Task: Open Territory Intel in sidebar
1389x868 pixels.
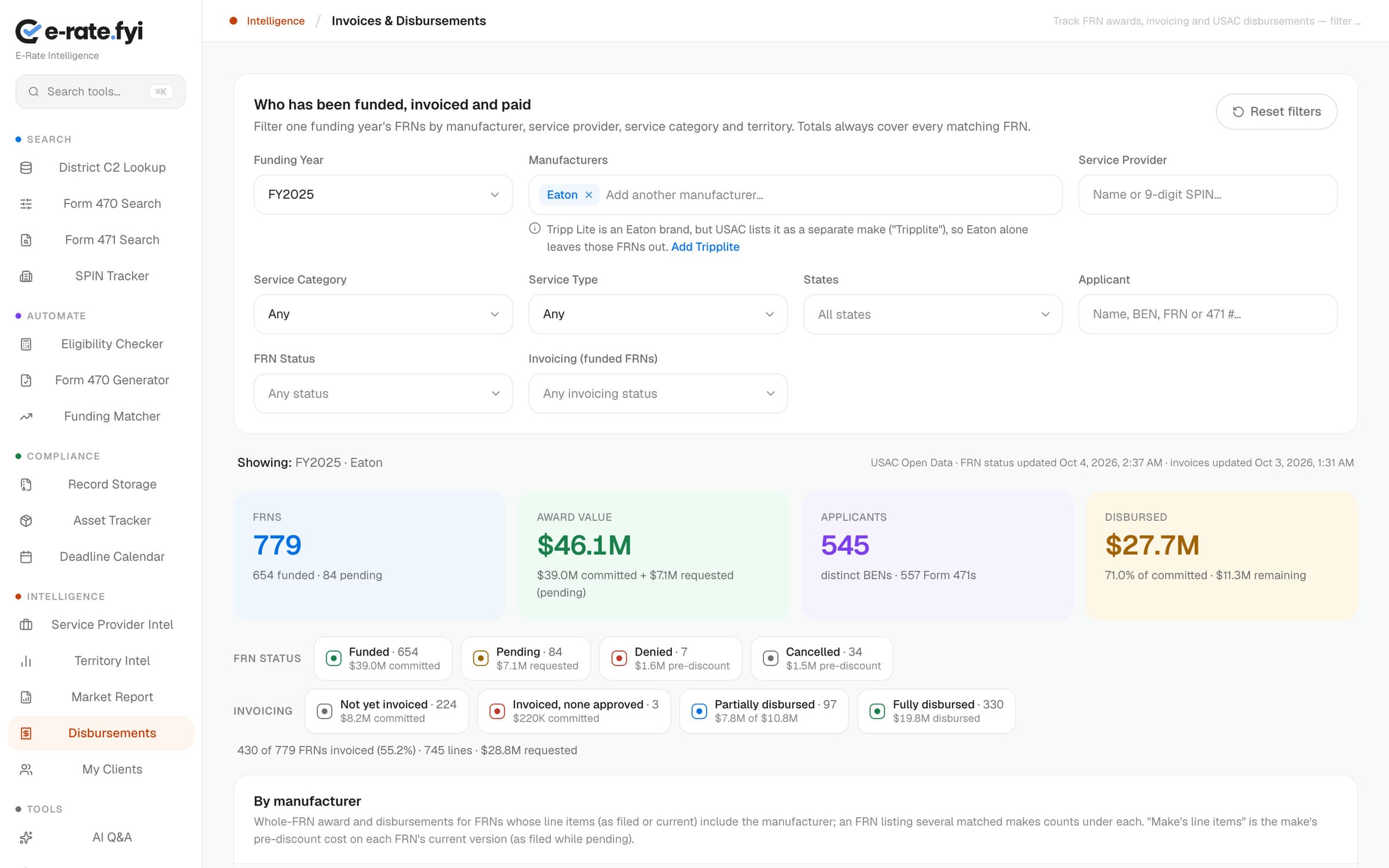Action: coord(101,661)
